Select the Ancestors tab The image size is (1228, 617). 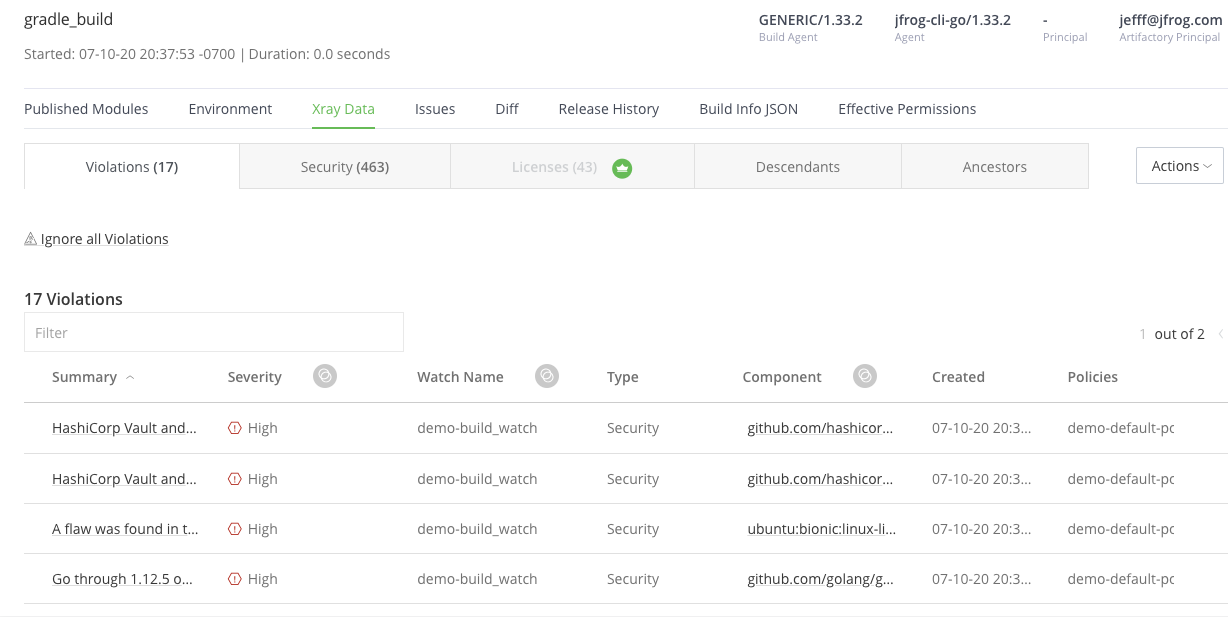pyautogui.click(x=995, y=167)
